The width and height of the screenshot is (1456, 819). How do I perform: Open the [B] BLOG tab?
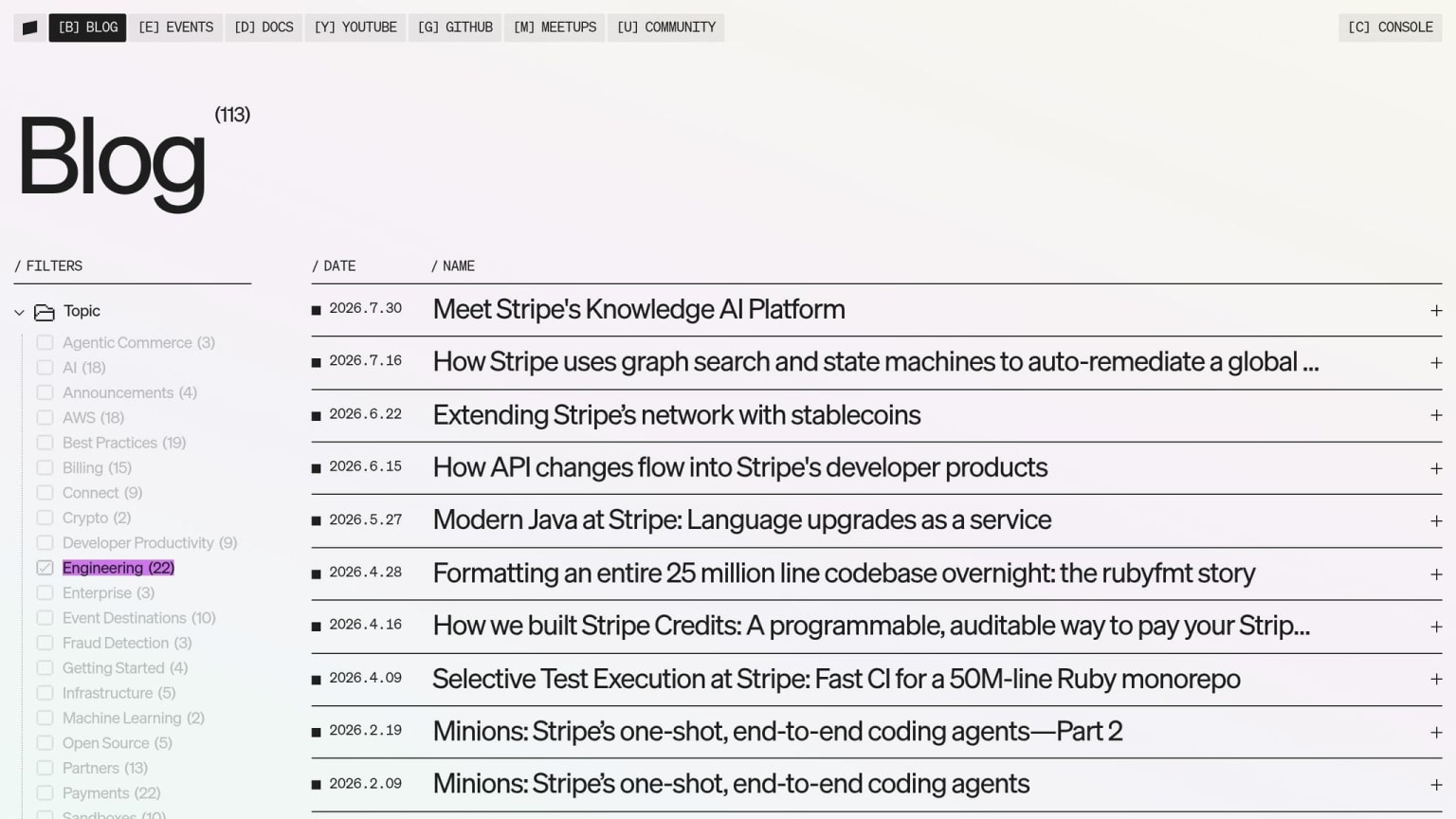coord(87,27)
